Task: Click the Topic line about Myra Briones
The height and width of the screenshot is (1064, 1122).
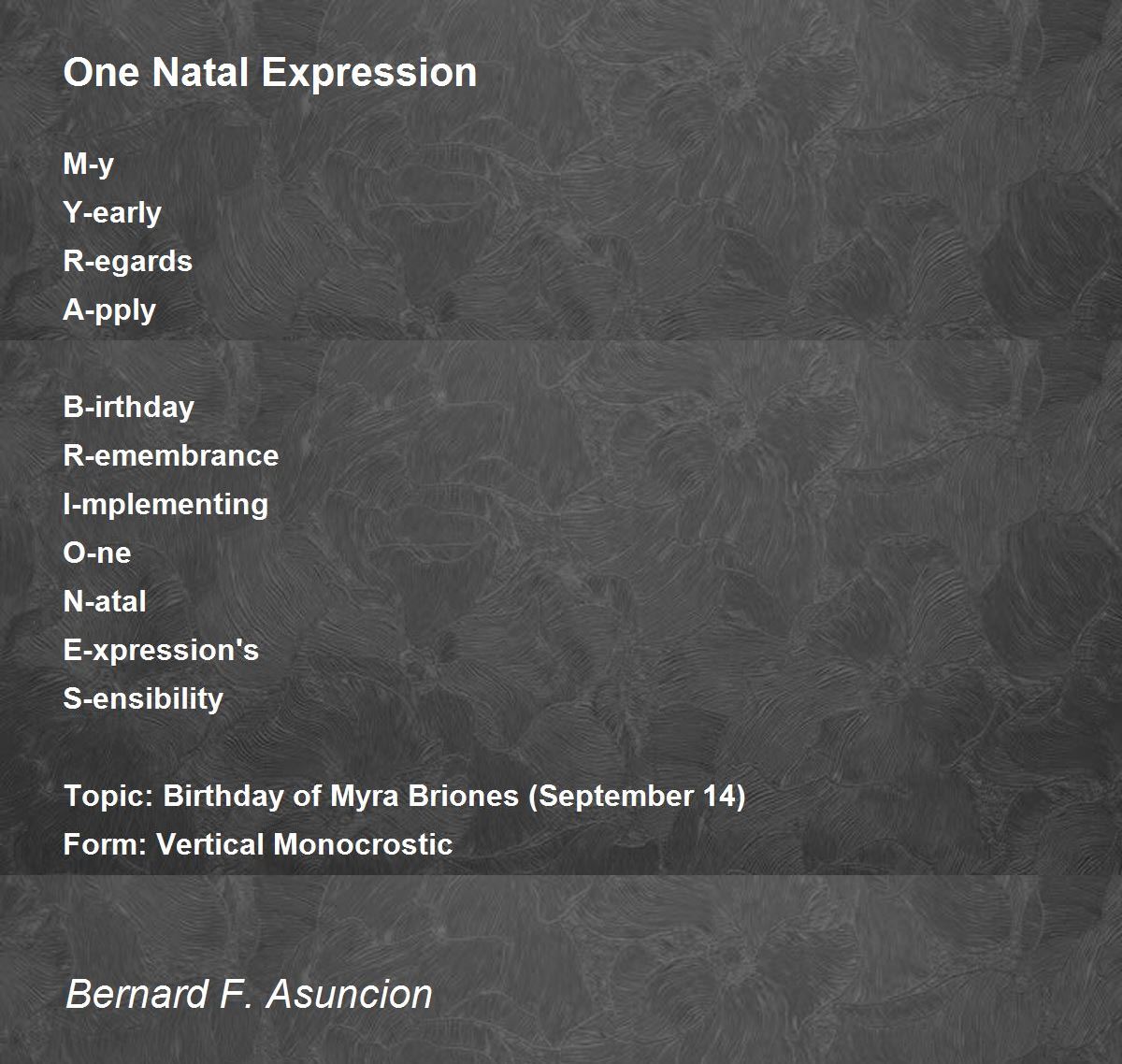Action: 405,797
